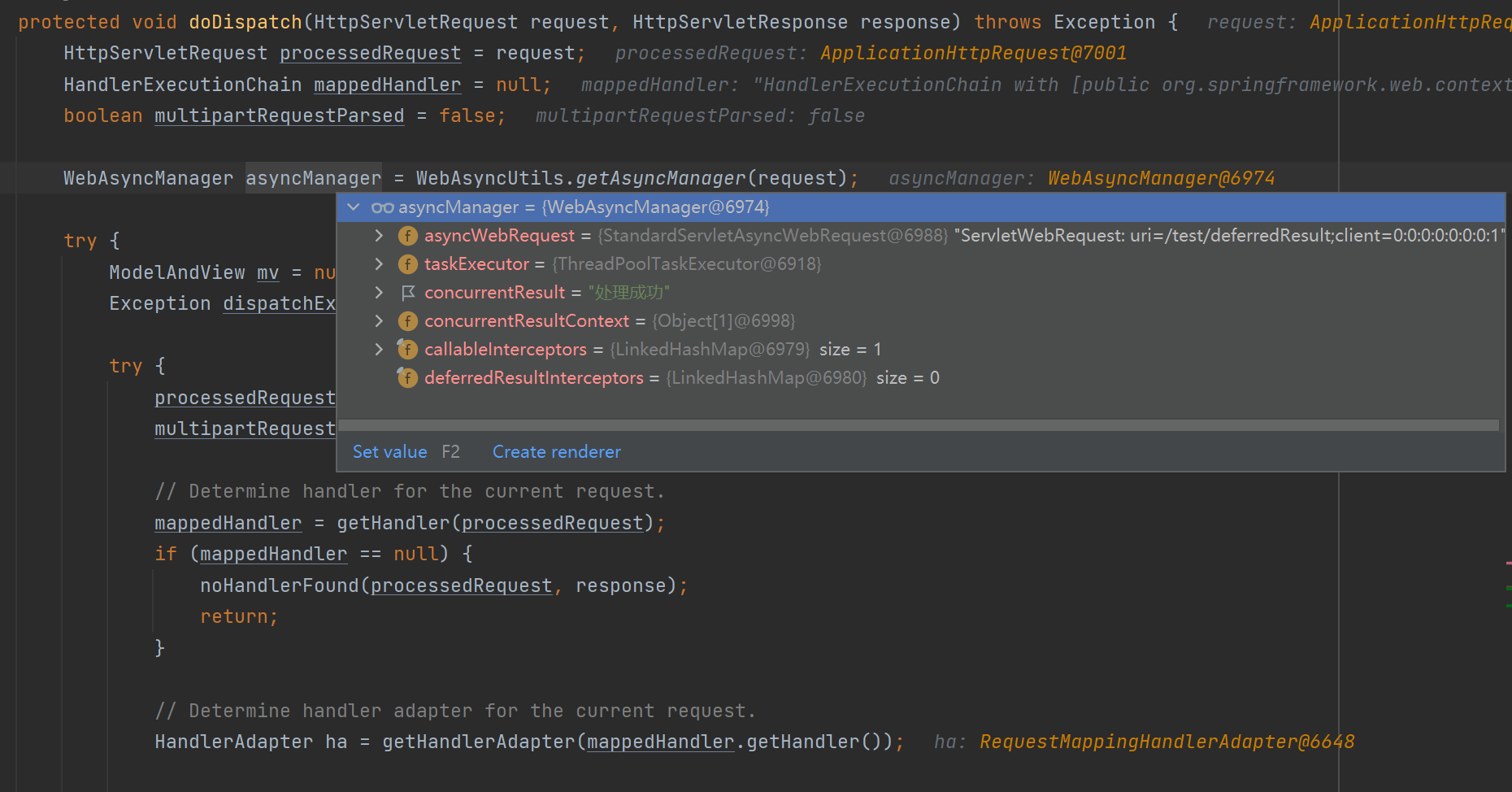Click the "Determine handler for the current" comment
Viewport: 1512px width, 792px height.
click(x=410, y=491)
